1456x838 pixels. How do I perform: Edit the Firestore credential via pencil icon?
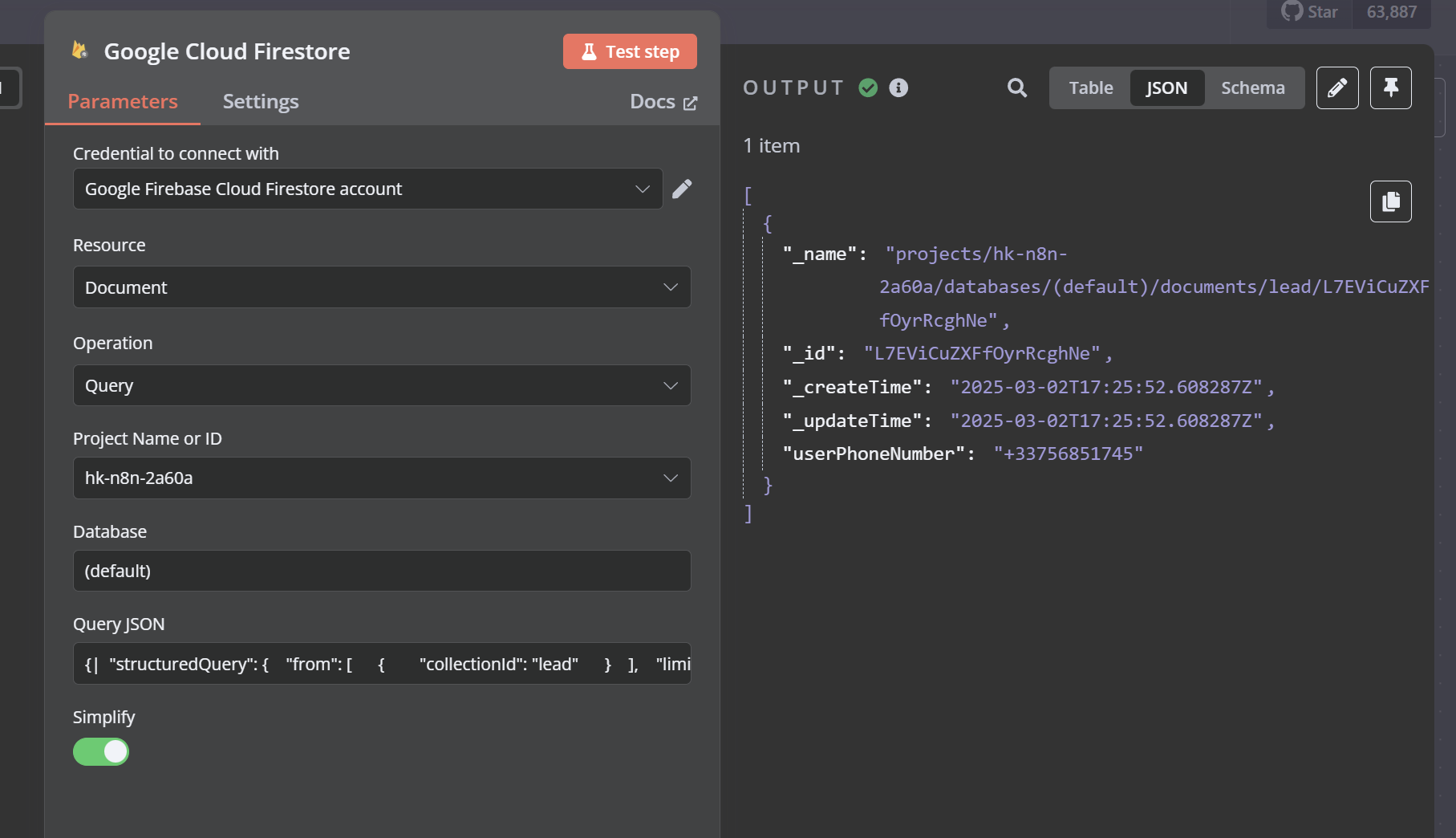pos(682,189)
